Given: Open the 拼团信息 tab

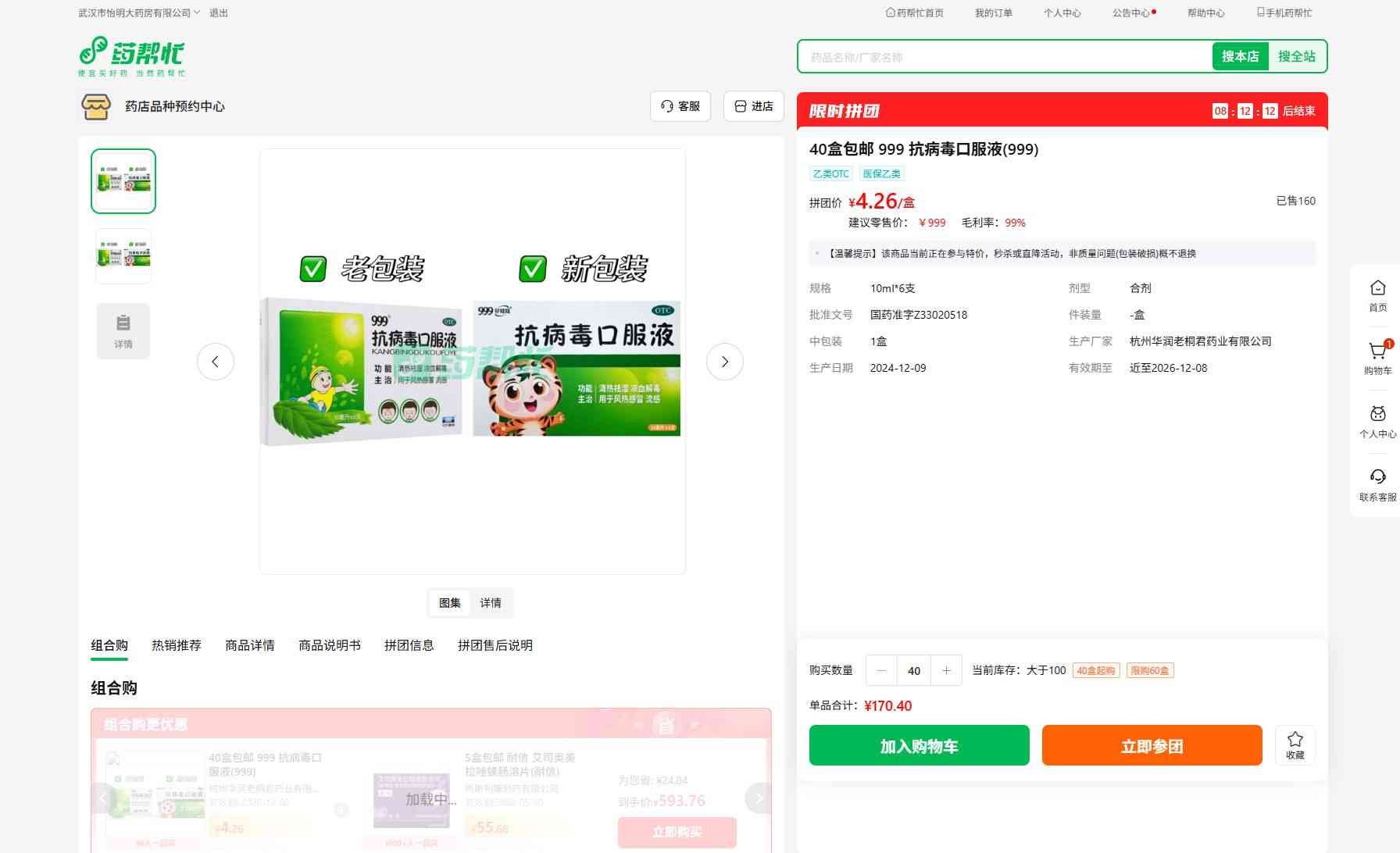Looking at the screenshot, I should click(x=409, y=645).
